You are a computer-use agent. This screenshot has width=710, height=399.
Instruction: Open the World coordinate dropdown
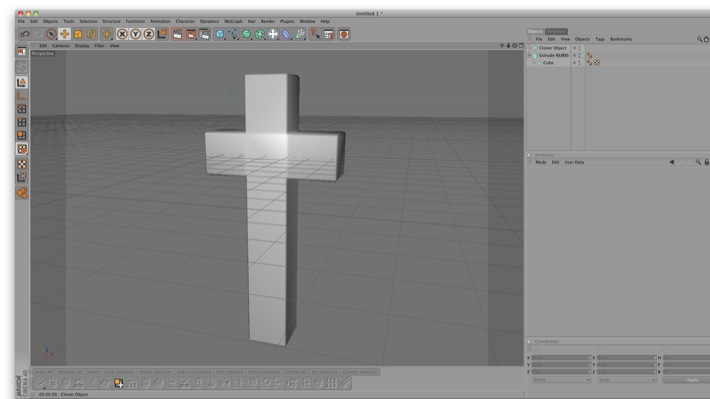pos(561,380)
